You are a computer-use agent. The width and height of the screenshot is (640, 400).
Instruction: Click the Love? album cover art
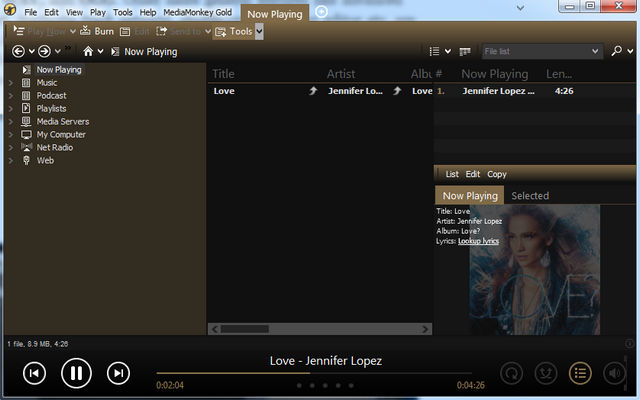coord(535,270)
